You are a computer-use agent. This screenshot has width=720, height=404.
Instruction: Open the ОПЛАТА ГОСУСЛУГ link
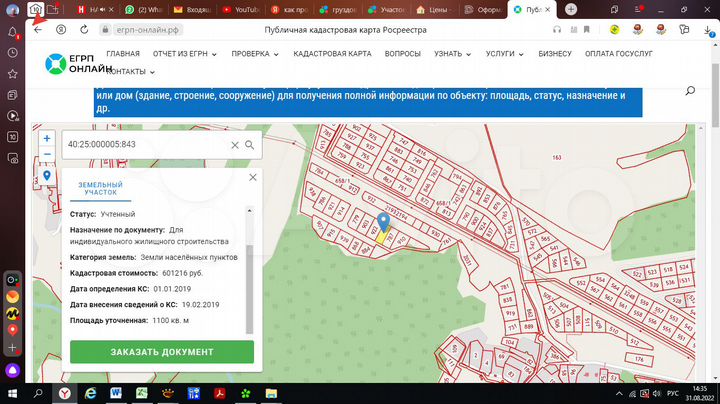pyautogui.click(x=620, y=52)
